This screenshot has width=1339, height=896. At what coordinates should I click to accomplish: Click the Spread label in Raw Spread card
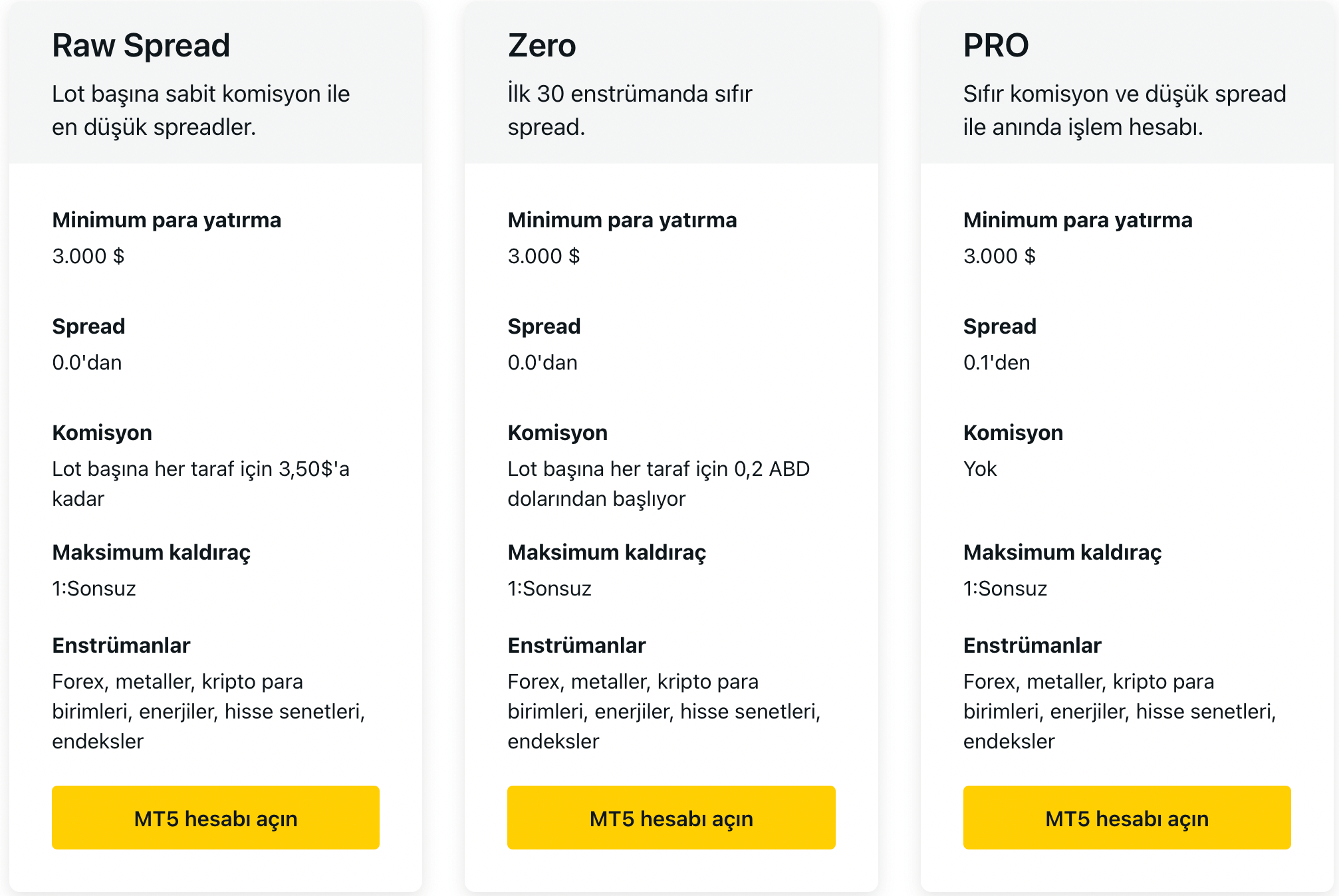coord(88,326)
